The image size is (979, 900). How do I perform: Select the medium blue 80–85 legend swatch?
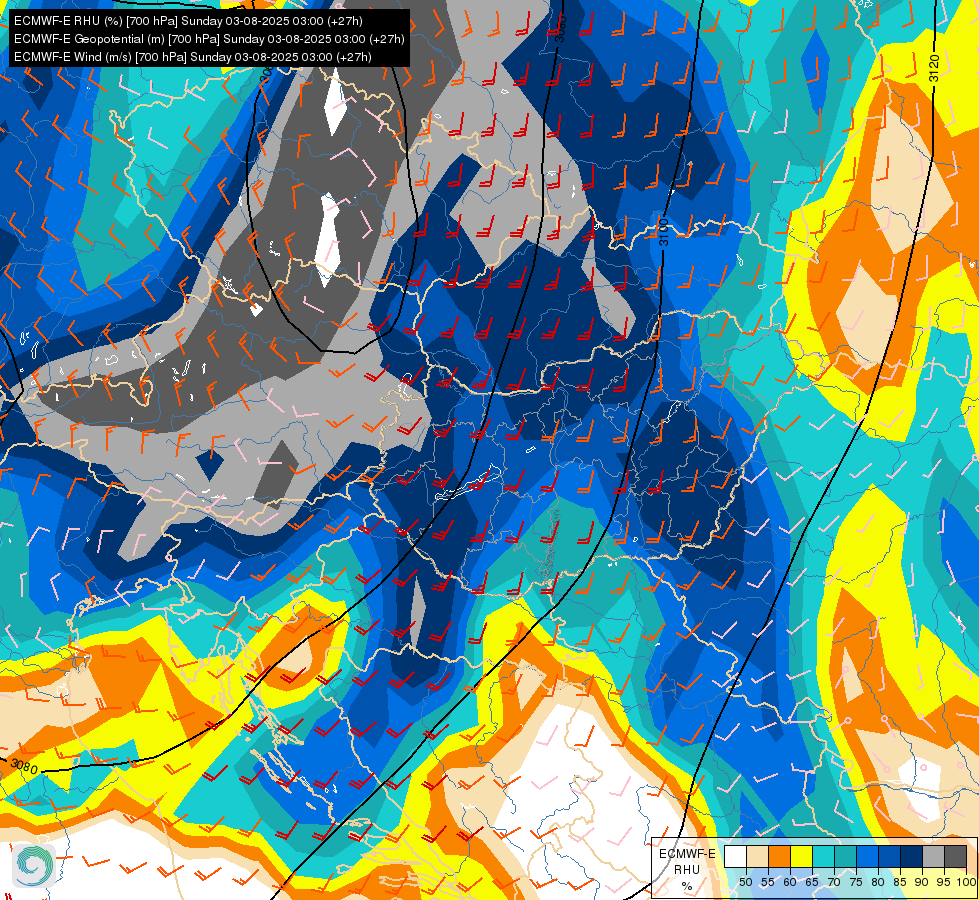(x=890, y=856)
